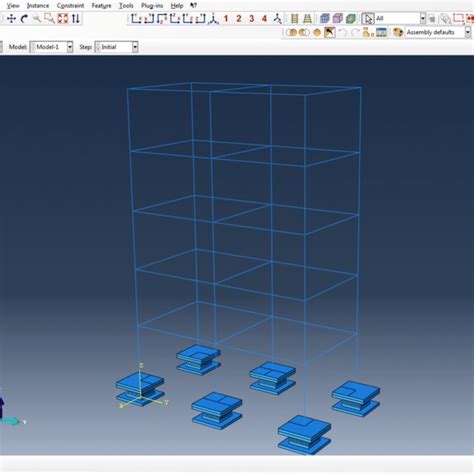Open the Help menu
This screenshot has height=474, width=474.
point(177,6)
